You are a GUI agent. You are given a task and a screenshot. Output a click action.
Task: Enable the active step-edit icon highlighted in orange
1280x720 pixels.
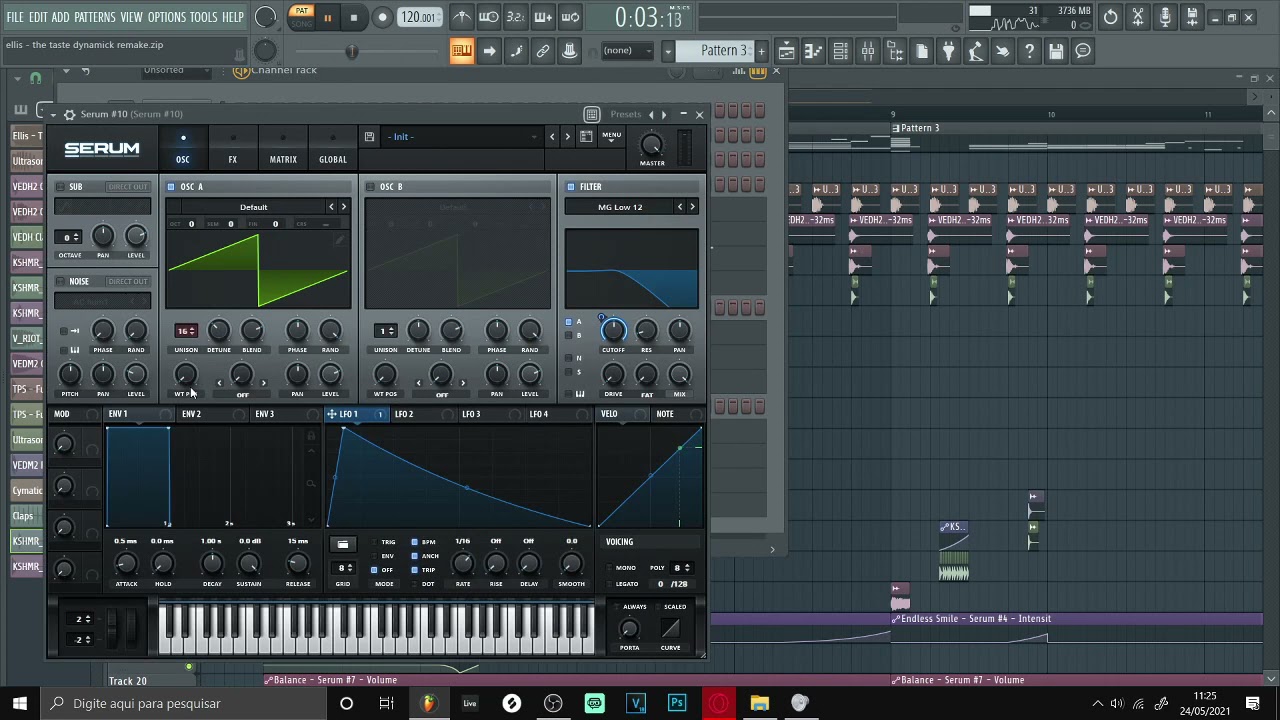click(462, 51)
